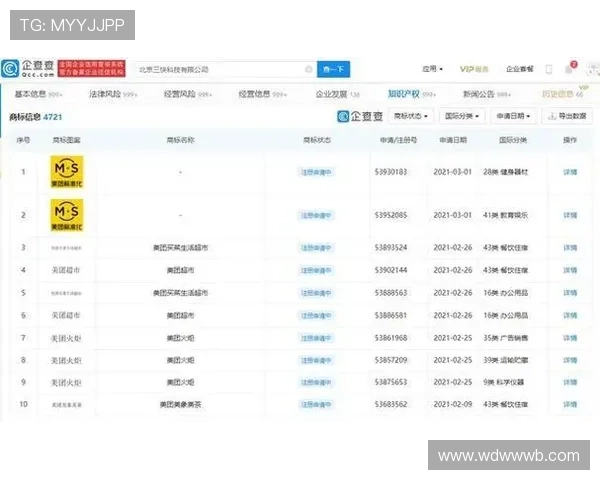600x480 pixels.
Task: Switch to the 新闻公告 tab
Action: (487, 94)
